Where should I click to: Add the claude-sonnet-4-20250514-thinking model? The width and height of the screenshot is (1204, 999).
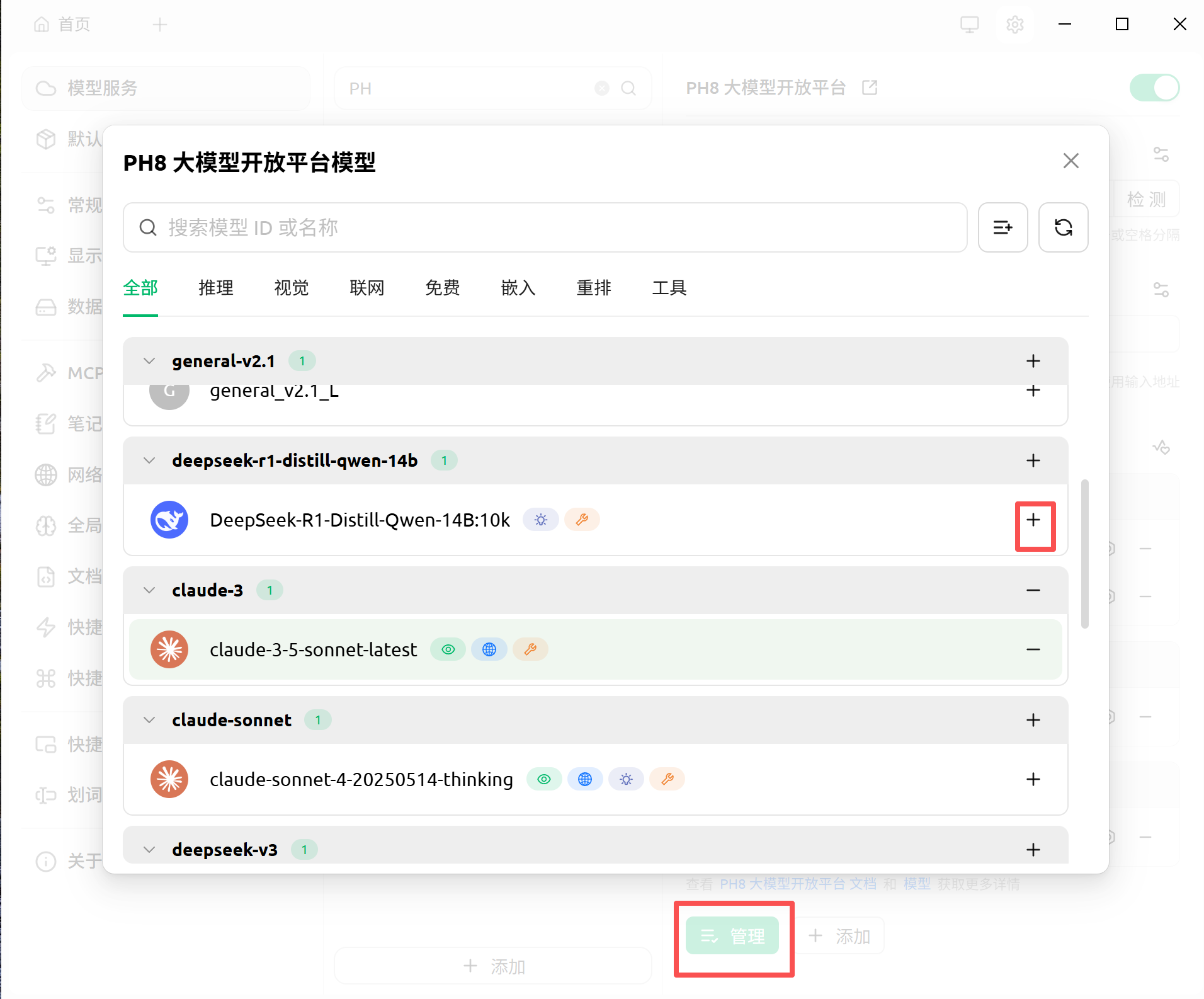click(x=1033, y=779)
